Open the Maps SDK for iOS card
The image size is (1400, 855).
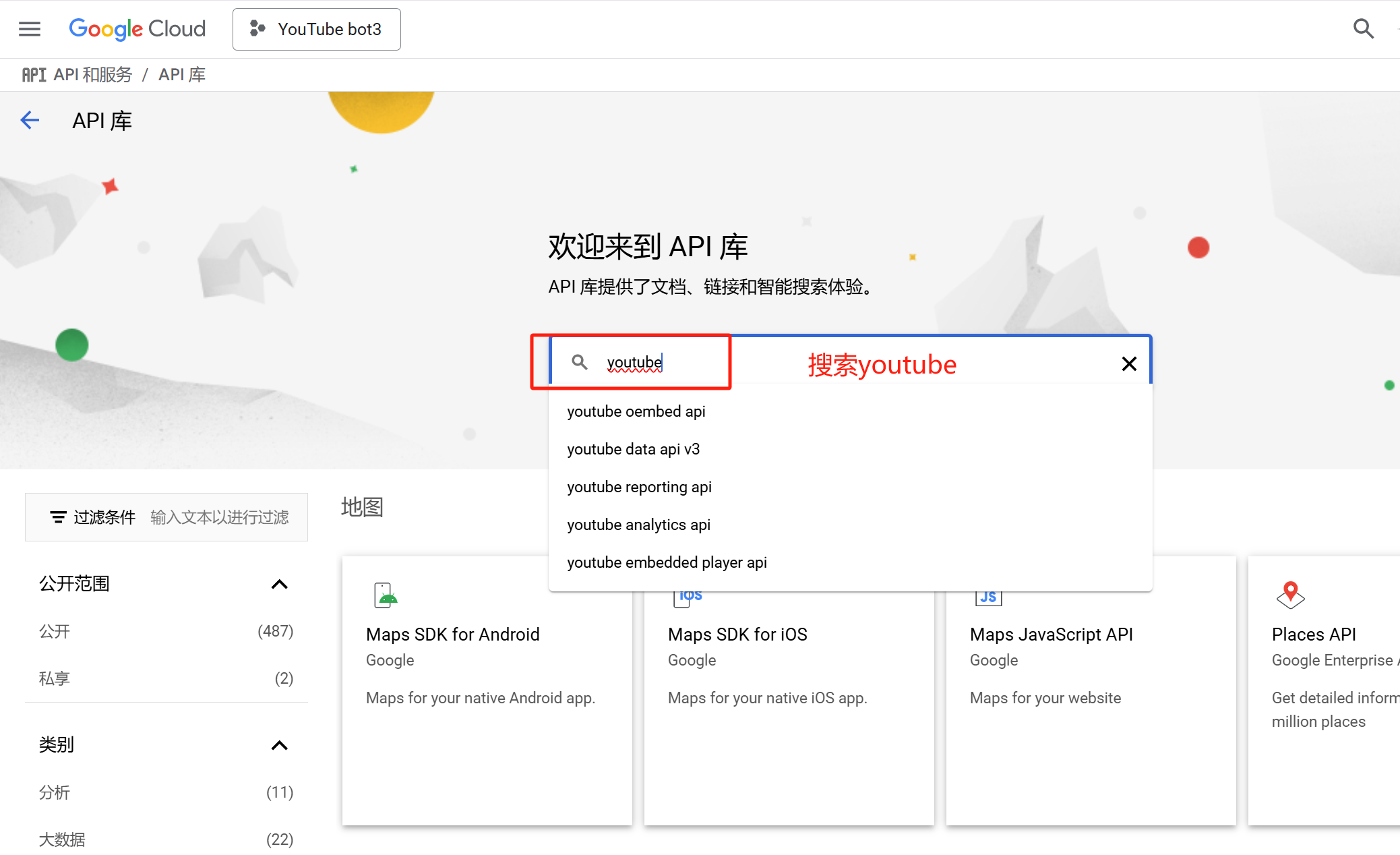click(737, 635)
